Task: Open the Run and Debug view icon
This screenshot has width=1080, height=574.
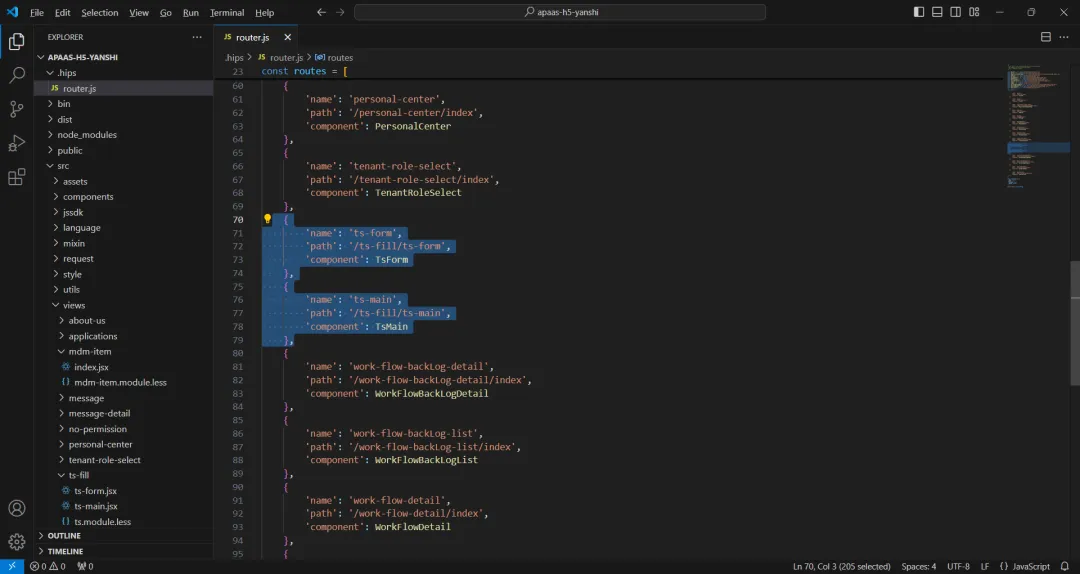Action: [x=17, y=143]
